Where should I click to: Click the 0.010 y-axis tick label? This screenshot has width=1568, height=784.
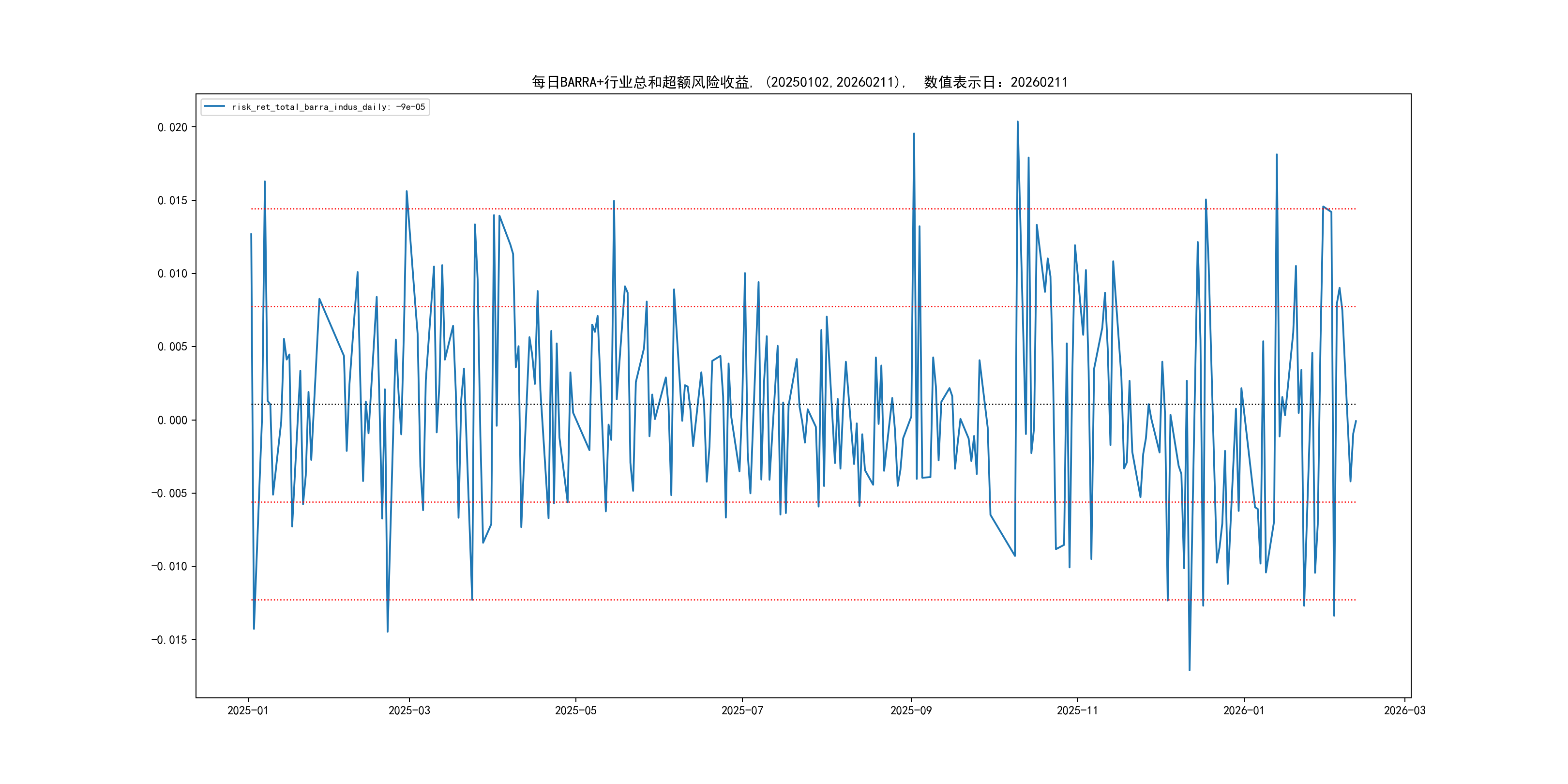click(172, 273)
